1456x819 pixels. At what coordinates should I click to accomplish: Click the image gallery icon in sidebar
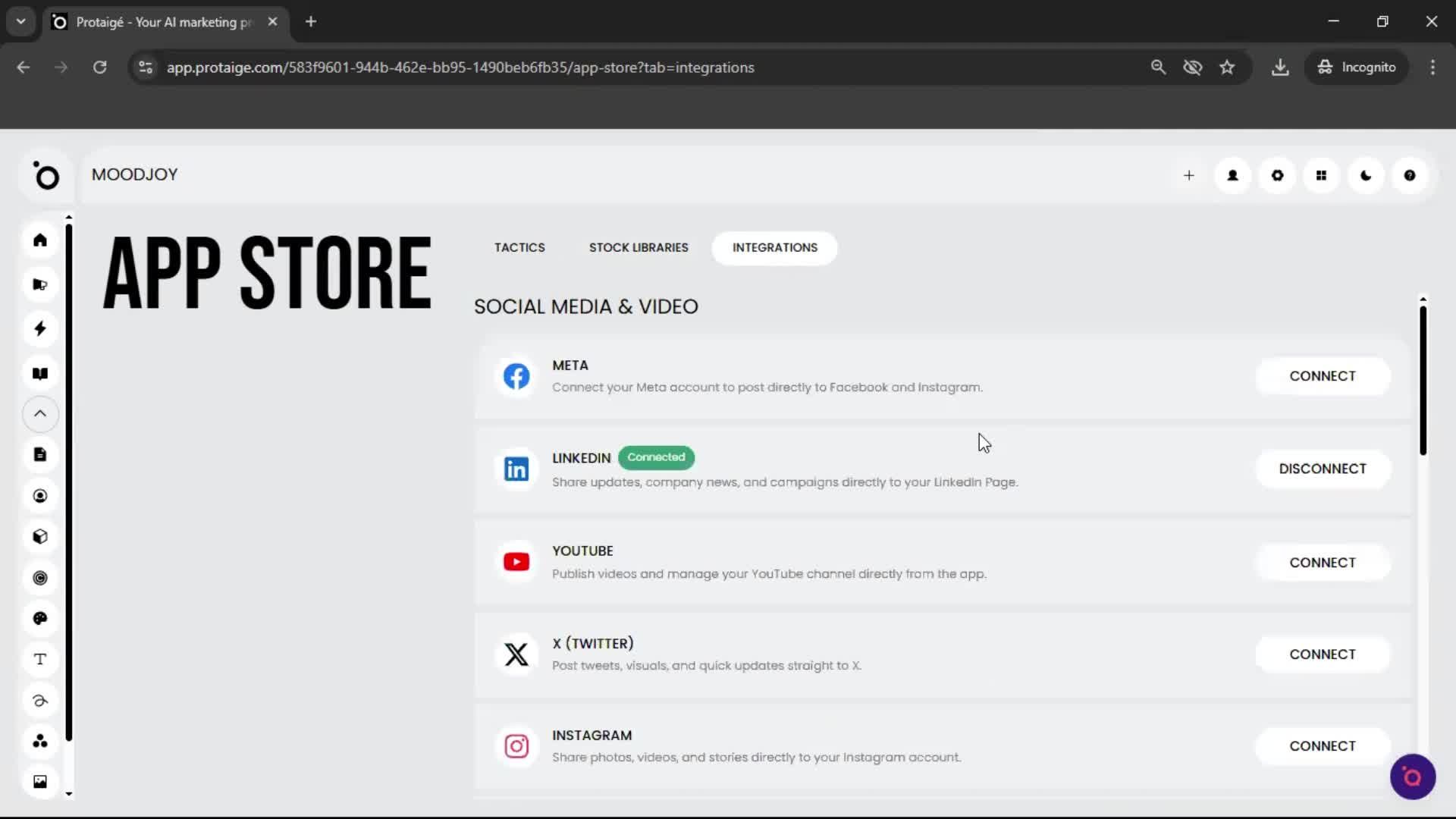(x=40, y=781)
